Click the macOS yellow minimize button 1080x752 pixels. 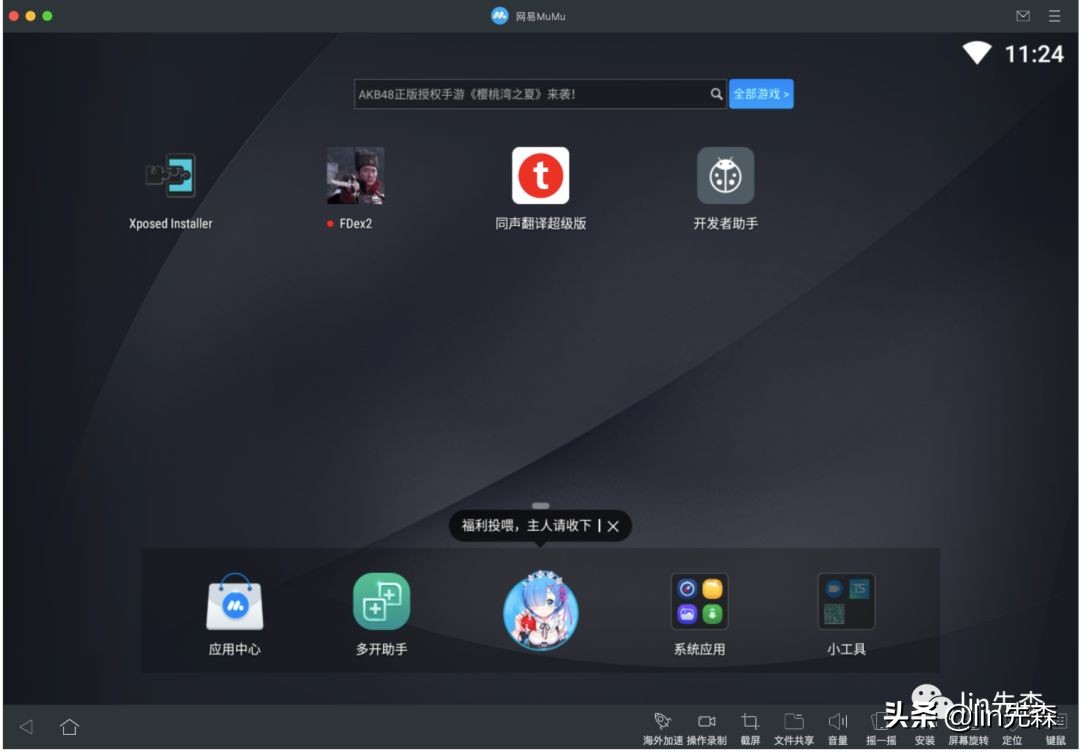[x=30, y=16]
